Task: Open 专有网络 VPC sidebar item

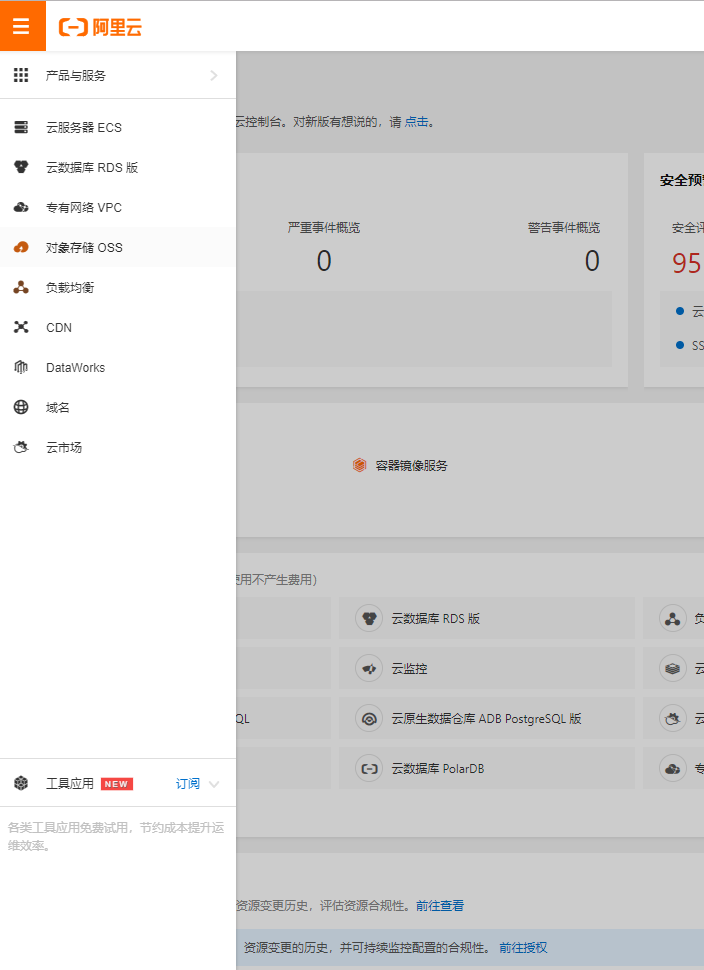Action: 118,207
